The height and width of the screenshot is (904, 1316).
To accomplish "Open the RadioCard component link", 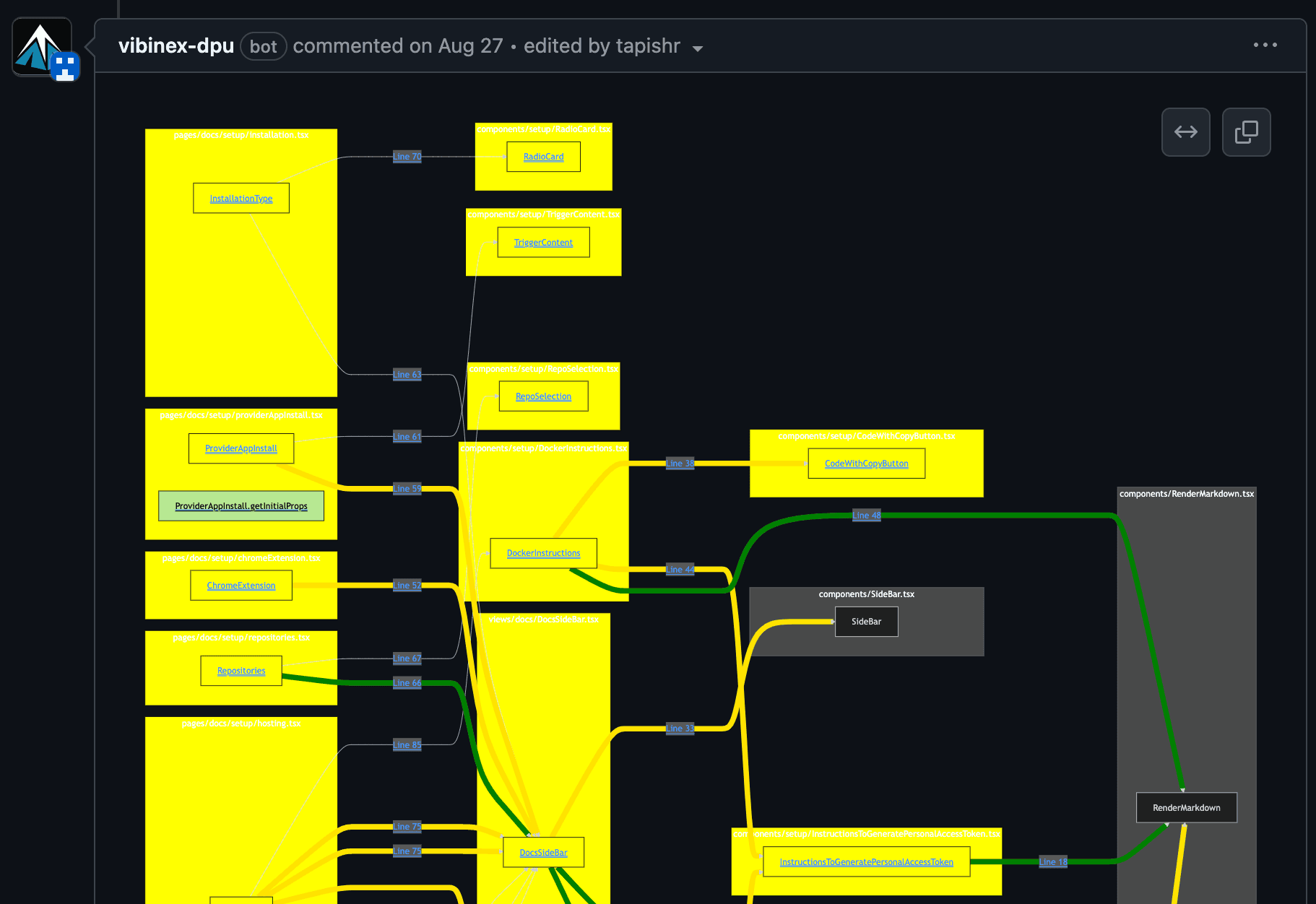I will point(543,156).
